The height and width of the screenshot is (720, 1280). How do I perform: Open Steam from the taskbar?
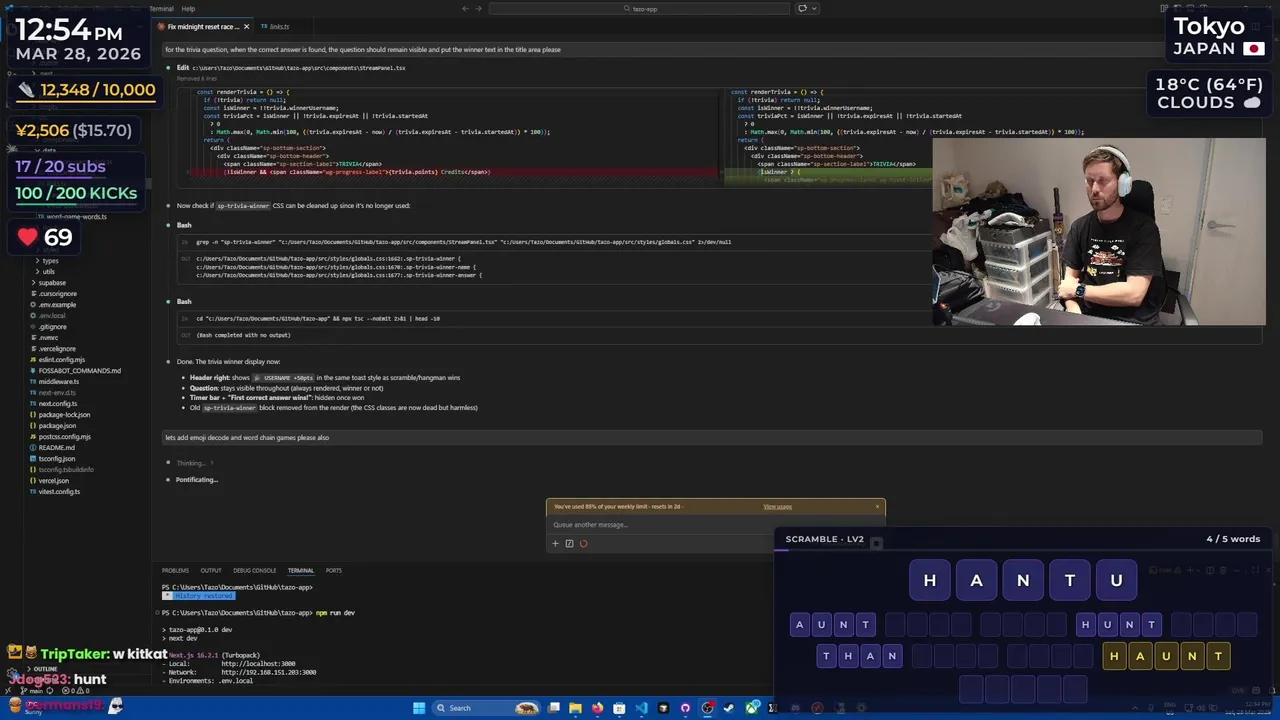pyautogui.click(x=729, y=708)
